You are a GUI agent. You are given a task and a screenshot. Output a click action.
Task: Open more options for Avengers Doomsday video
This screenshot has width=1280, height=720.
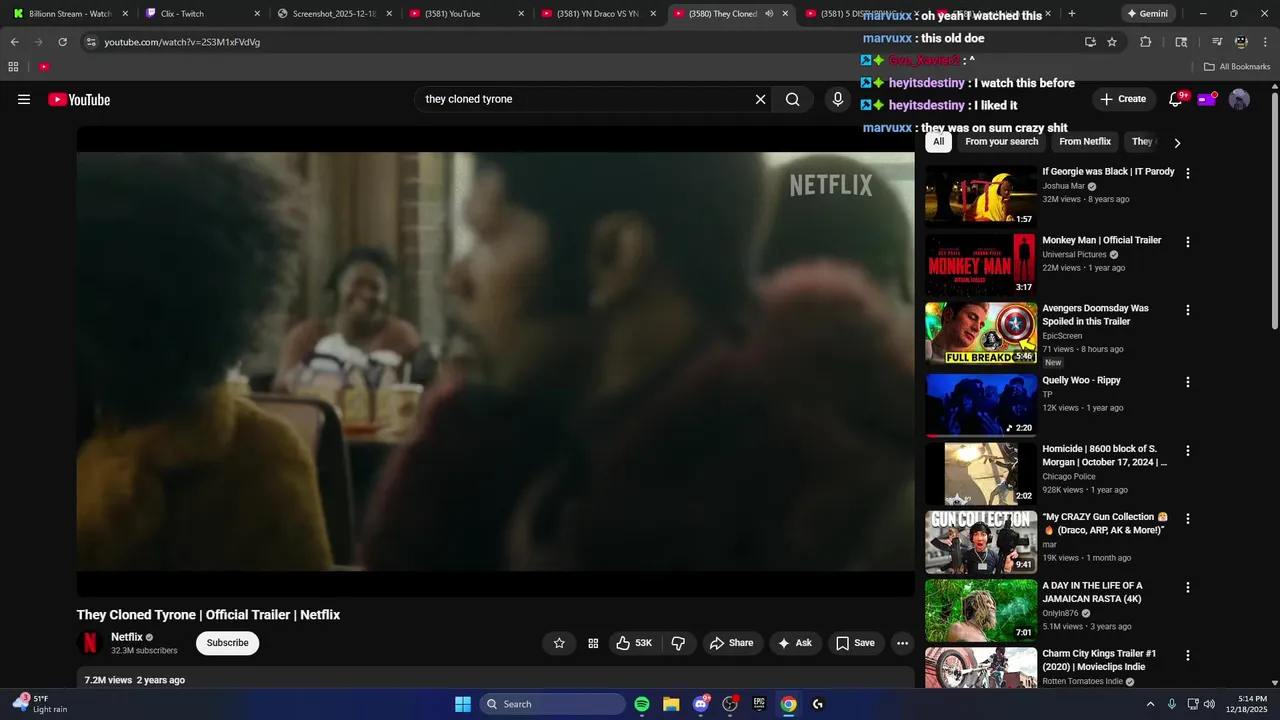pos(1188,310)
